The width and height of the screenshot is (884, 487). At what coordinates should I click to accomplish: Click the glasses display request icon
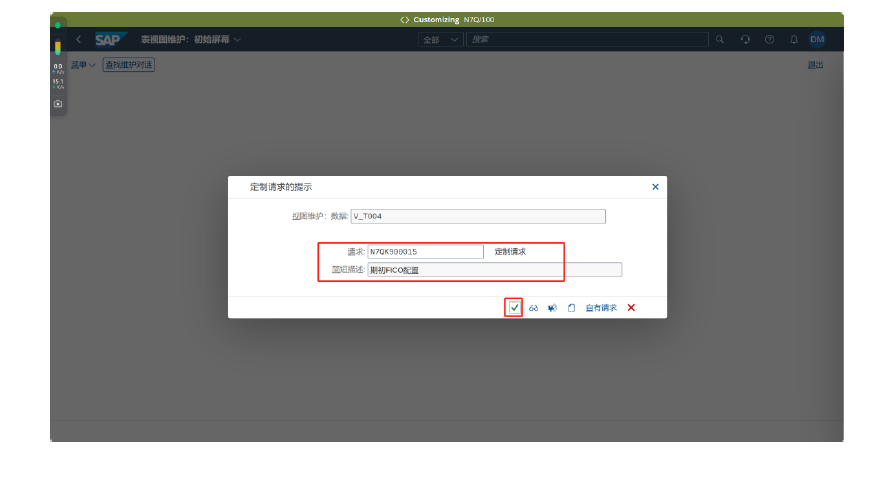pyautogui.click(x=534, y=308)
